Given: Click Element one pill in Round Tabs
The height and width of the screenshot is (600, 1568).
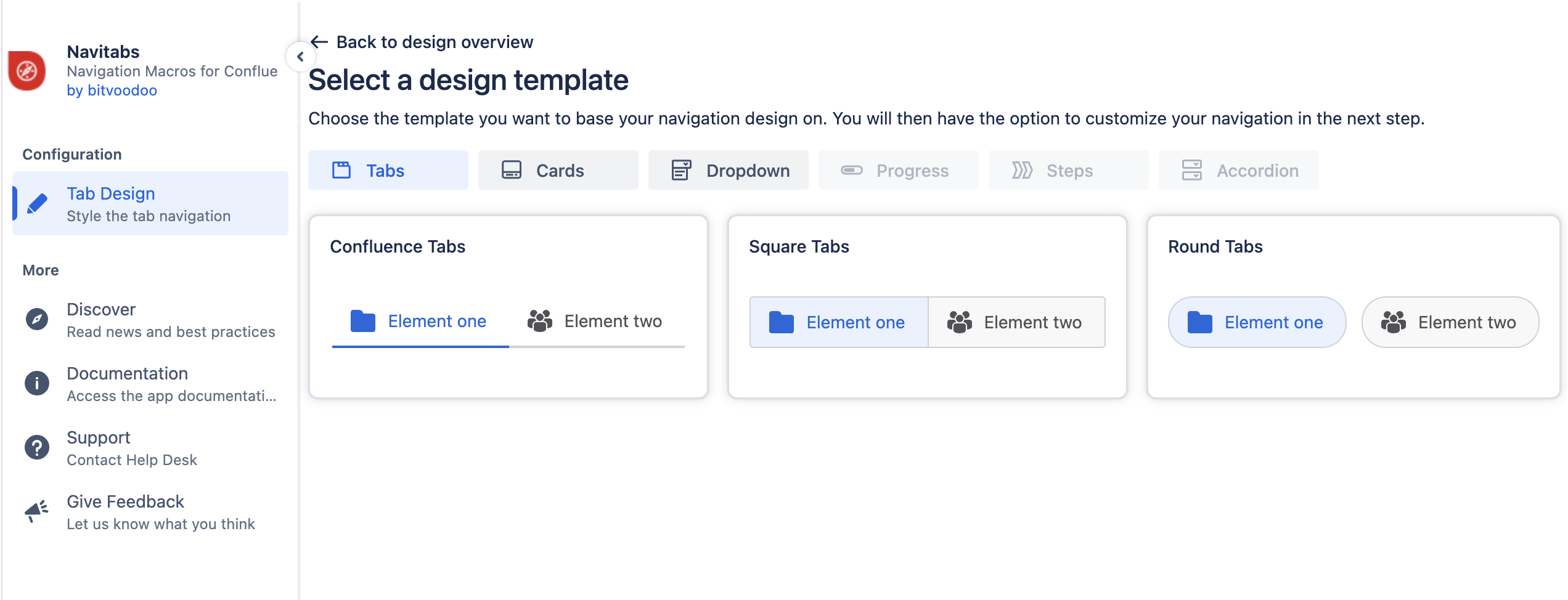Looking at the screenshot, I should pyautogui.click(x=1256, y=322).
